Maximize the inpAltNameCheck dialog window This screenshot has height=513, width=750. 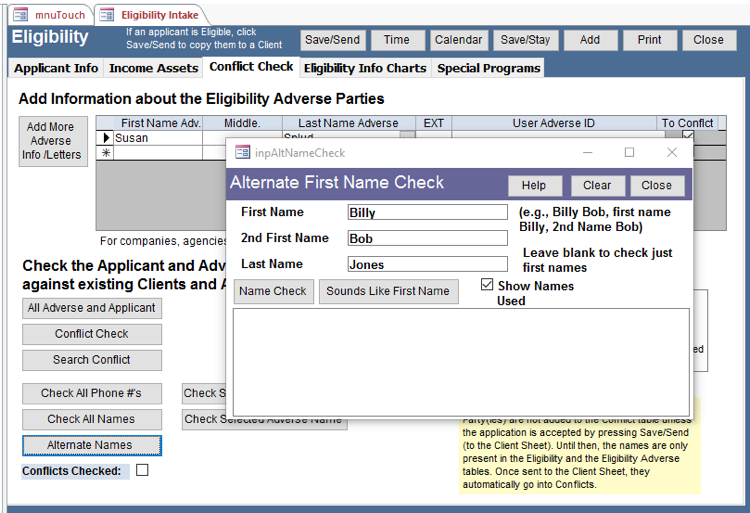click(x=629, y=153)
